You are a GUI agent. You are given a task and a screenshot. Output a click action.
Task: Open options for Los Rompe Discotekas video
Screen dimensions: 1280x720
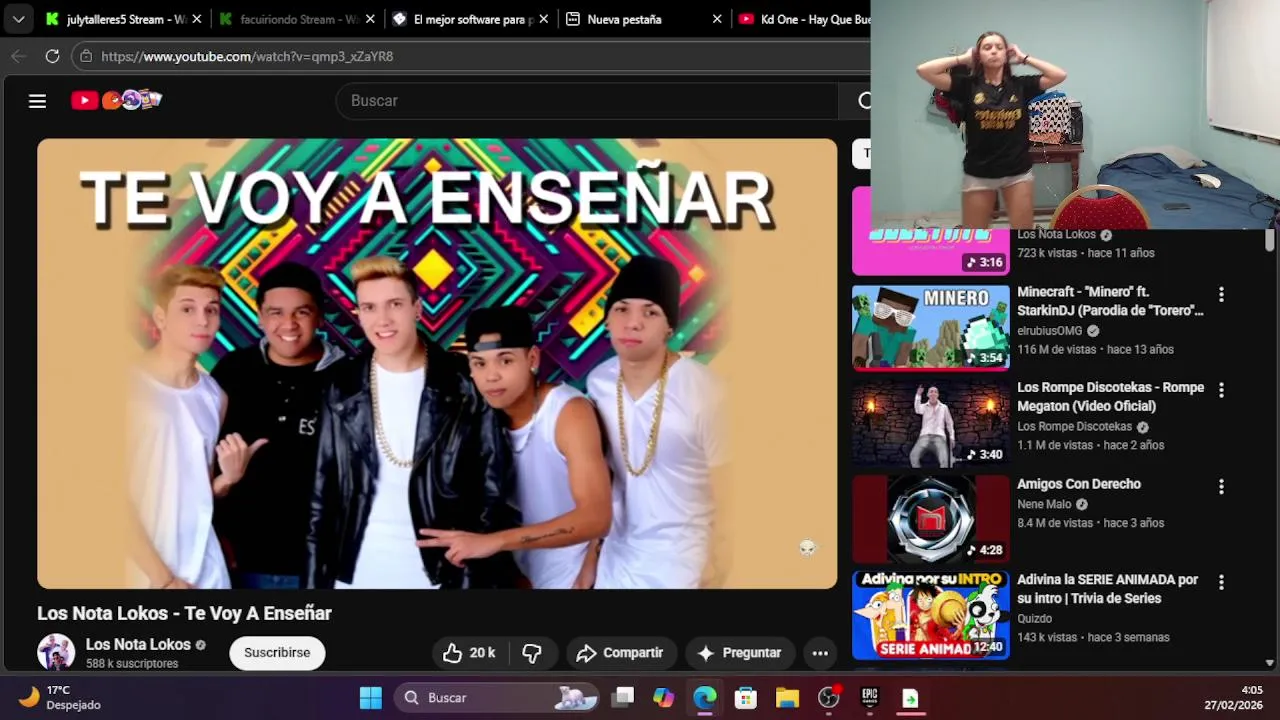pos(1221,390)
